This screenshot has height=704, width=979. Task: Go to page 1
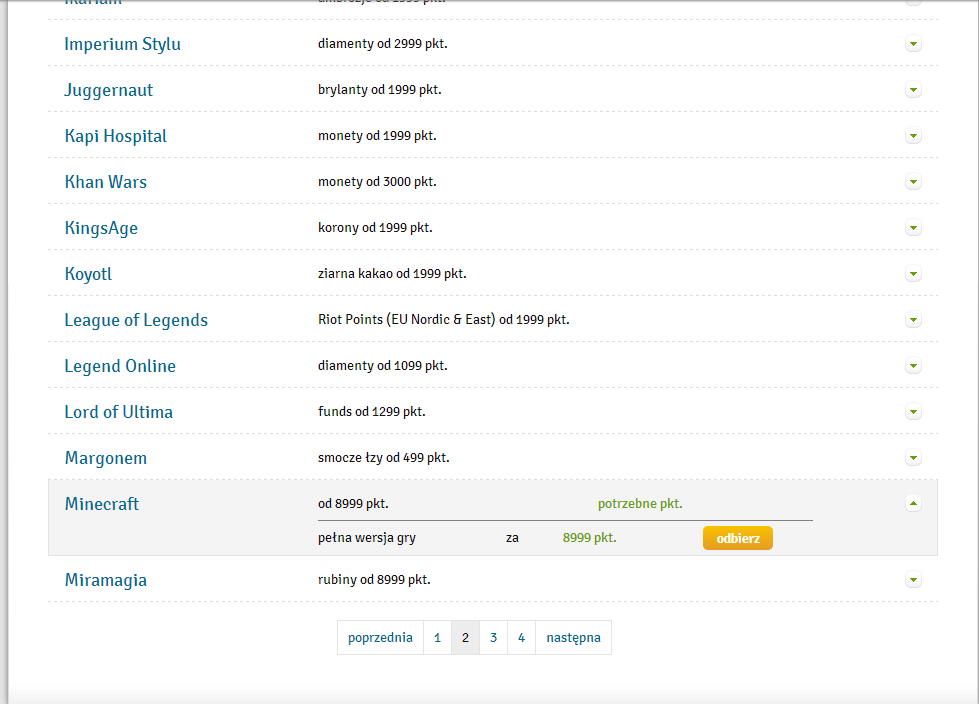(437, 637)
